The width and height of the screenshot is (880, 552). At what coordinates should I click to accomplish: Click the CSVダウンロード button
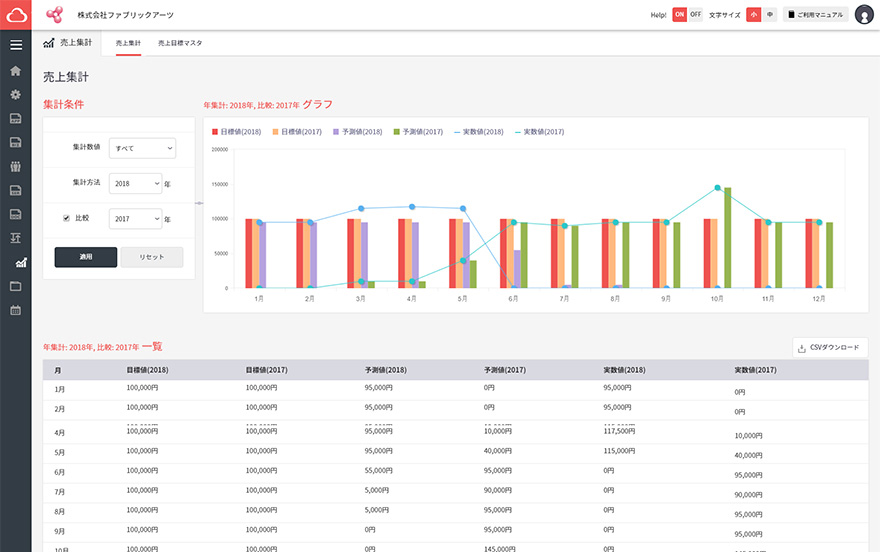[x=830, y=348]
